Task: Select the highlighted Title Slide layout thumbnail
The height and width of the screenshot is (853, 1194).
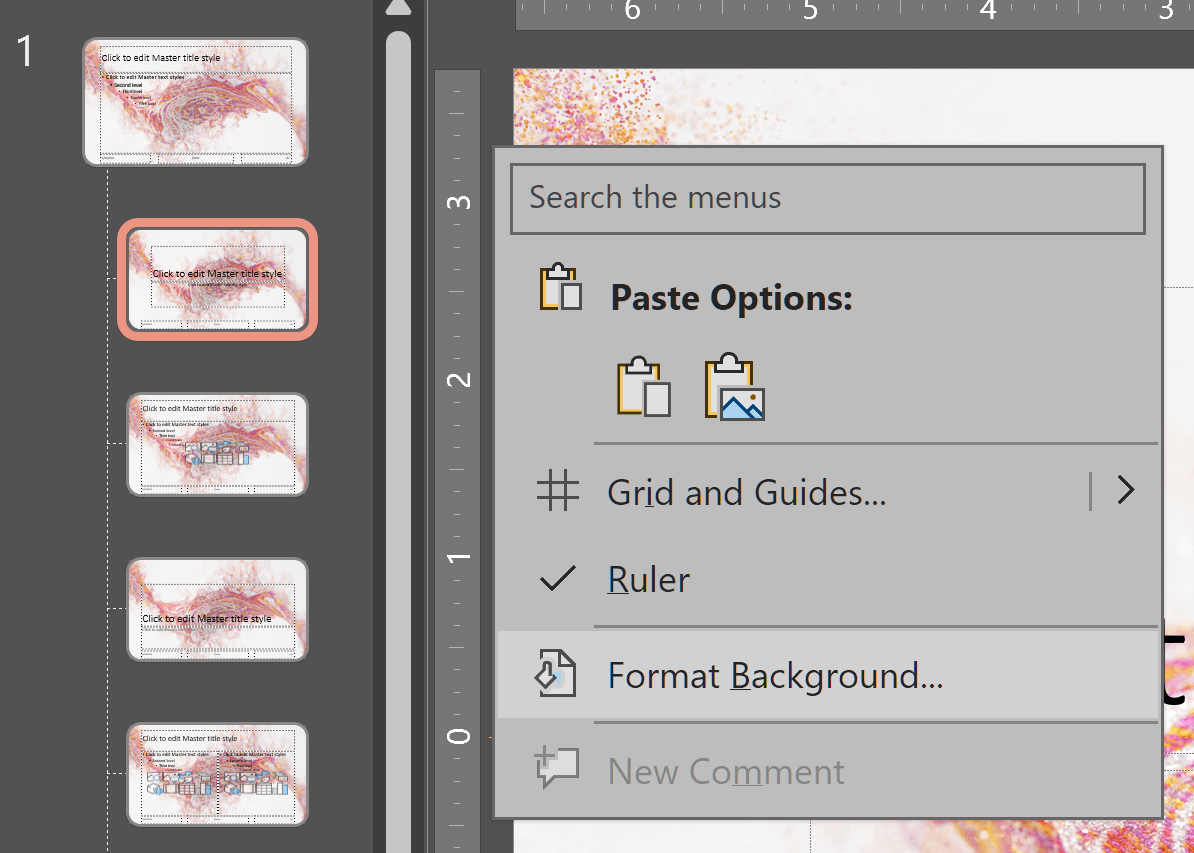Action: [217, 279]
